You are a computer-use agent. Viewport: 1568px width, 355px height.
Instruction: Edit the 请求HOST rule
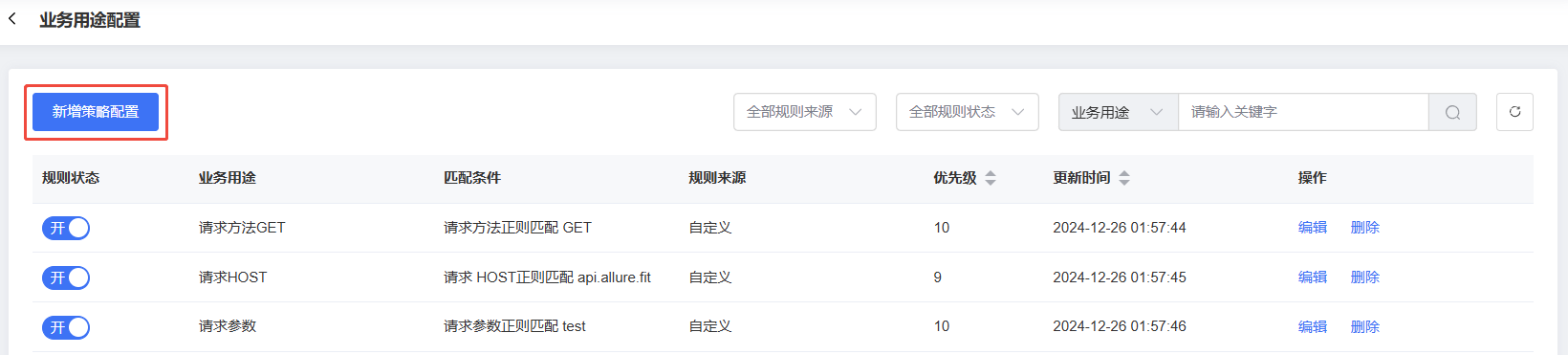[1313, 277]
